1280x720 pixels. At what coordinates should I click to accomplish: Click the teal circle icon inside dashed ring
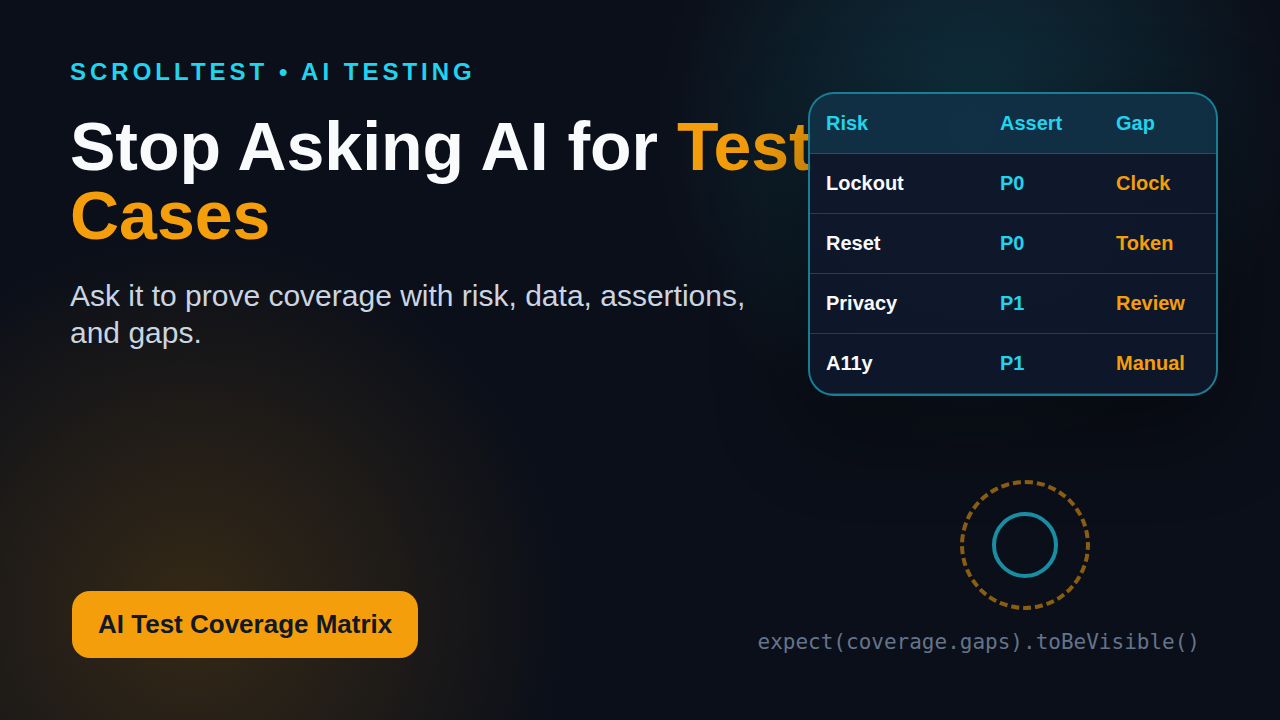coord(1025,545)
